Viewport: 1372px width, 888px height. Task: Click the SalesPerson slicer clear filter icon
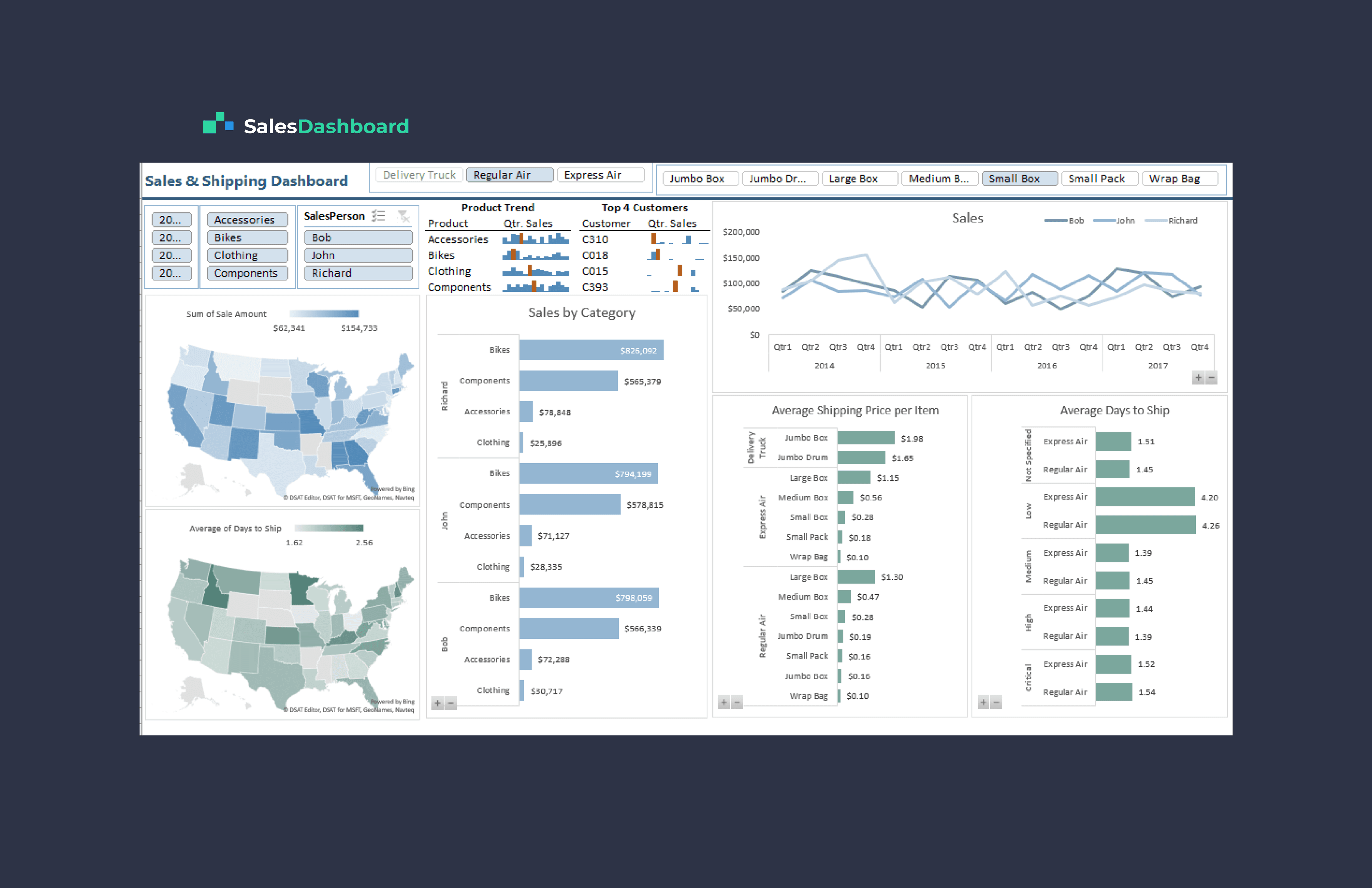coord(404,216)
